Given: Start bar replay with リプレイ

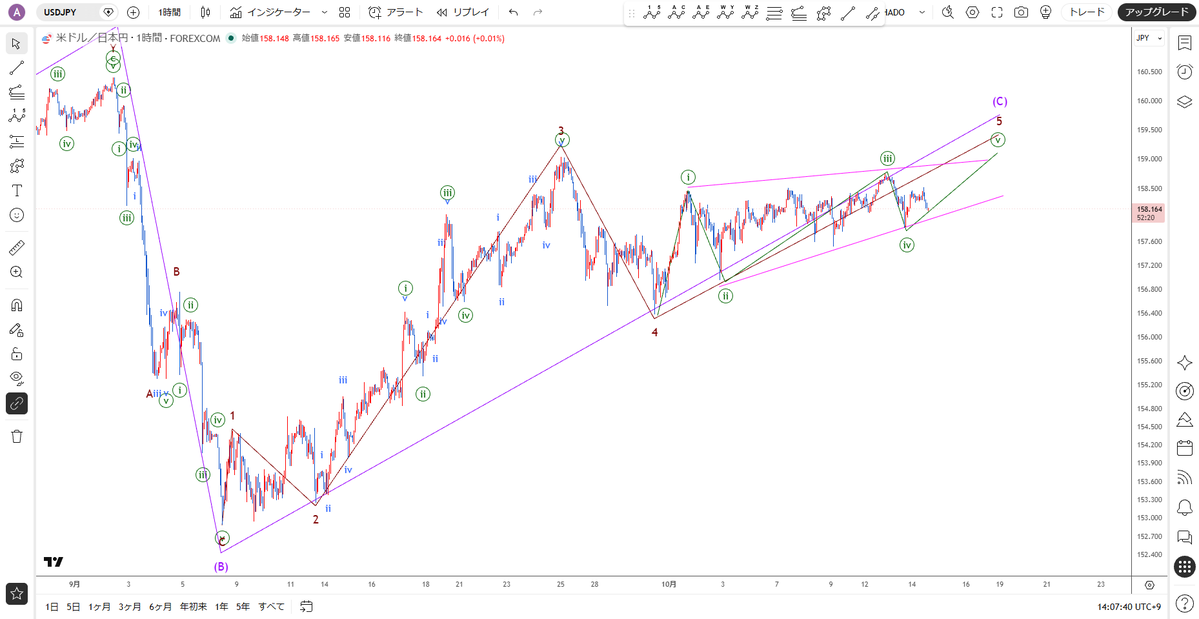Looking at the screenshot, I should pos(464,12).
